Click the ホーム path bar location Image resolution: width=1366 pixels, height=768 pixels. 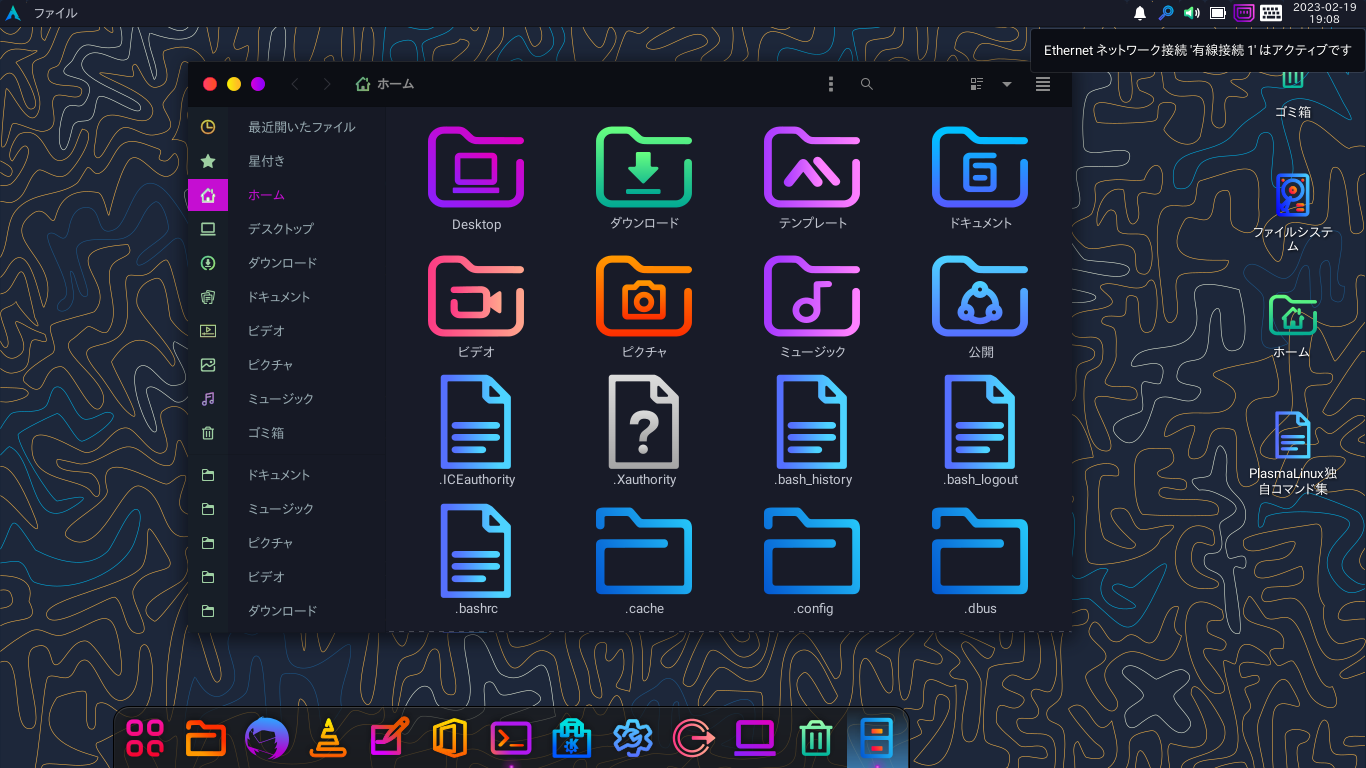[385, 84]
